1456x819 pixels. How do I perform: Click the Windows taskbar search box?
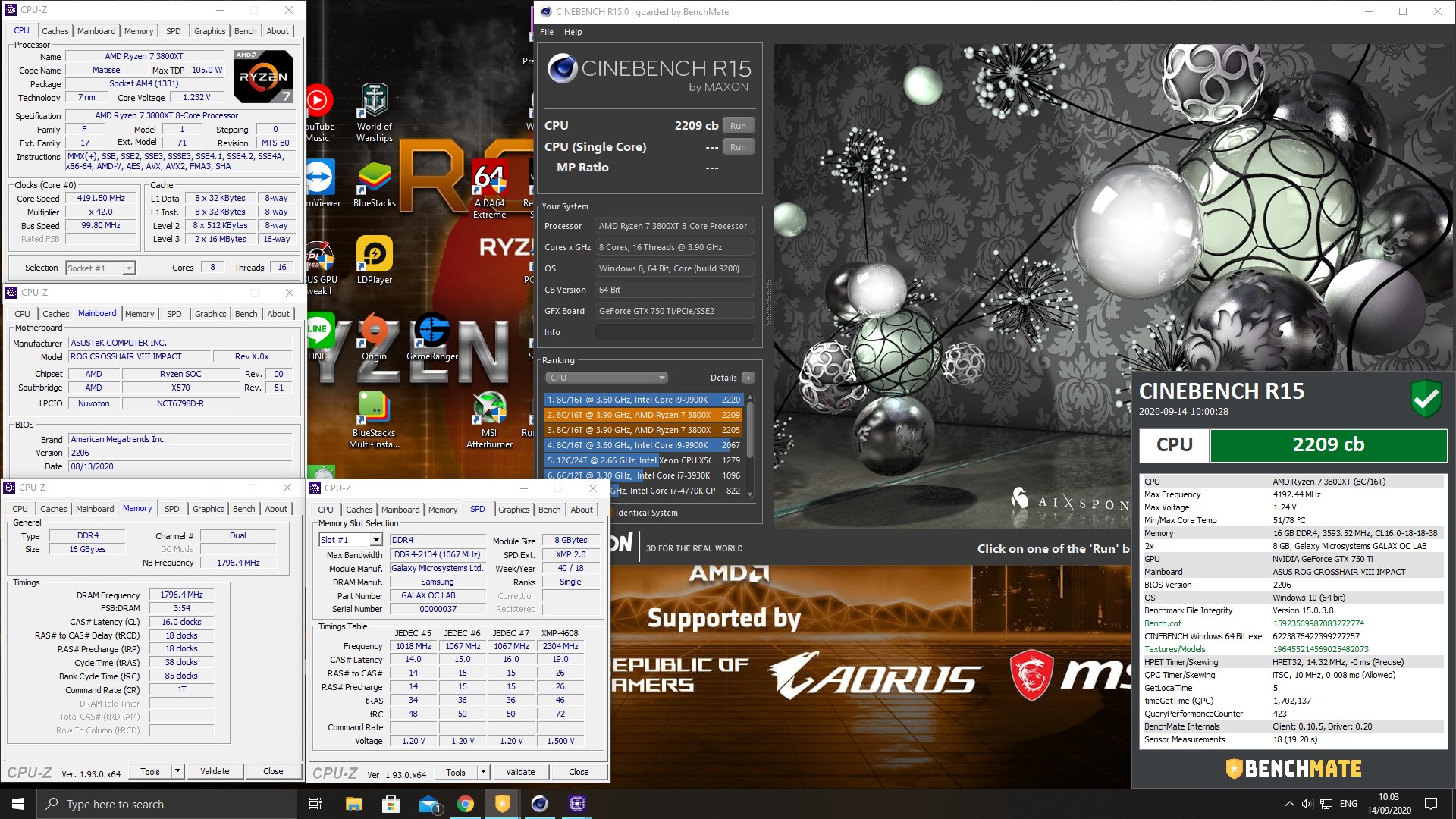pos(167,804)
